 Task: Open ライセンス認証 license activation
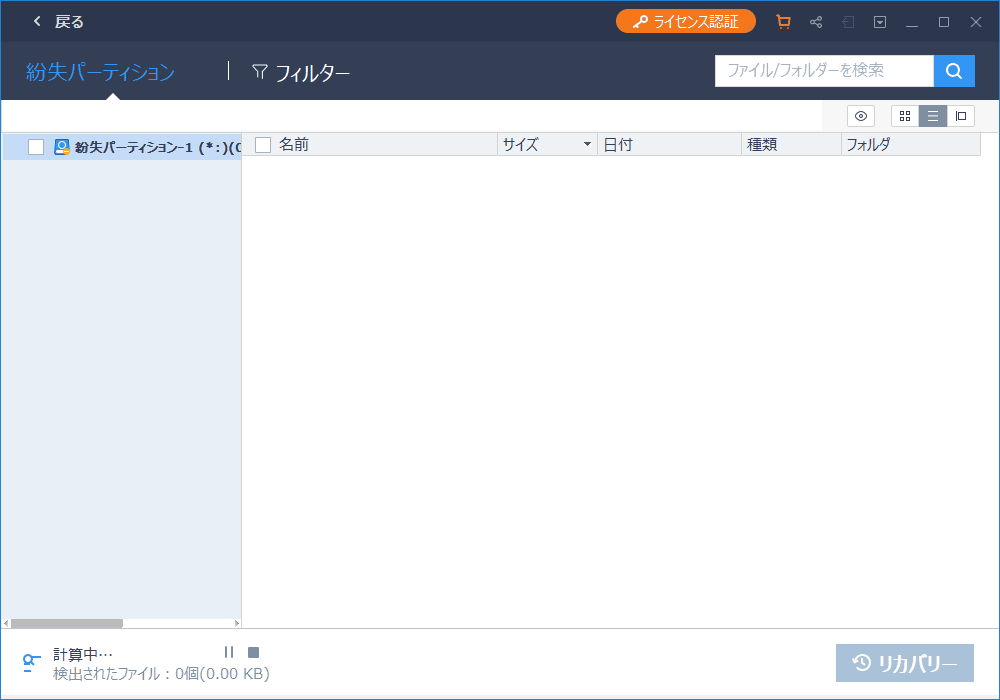[686, 22]
